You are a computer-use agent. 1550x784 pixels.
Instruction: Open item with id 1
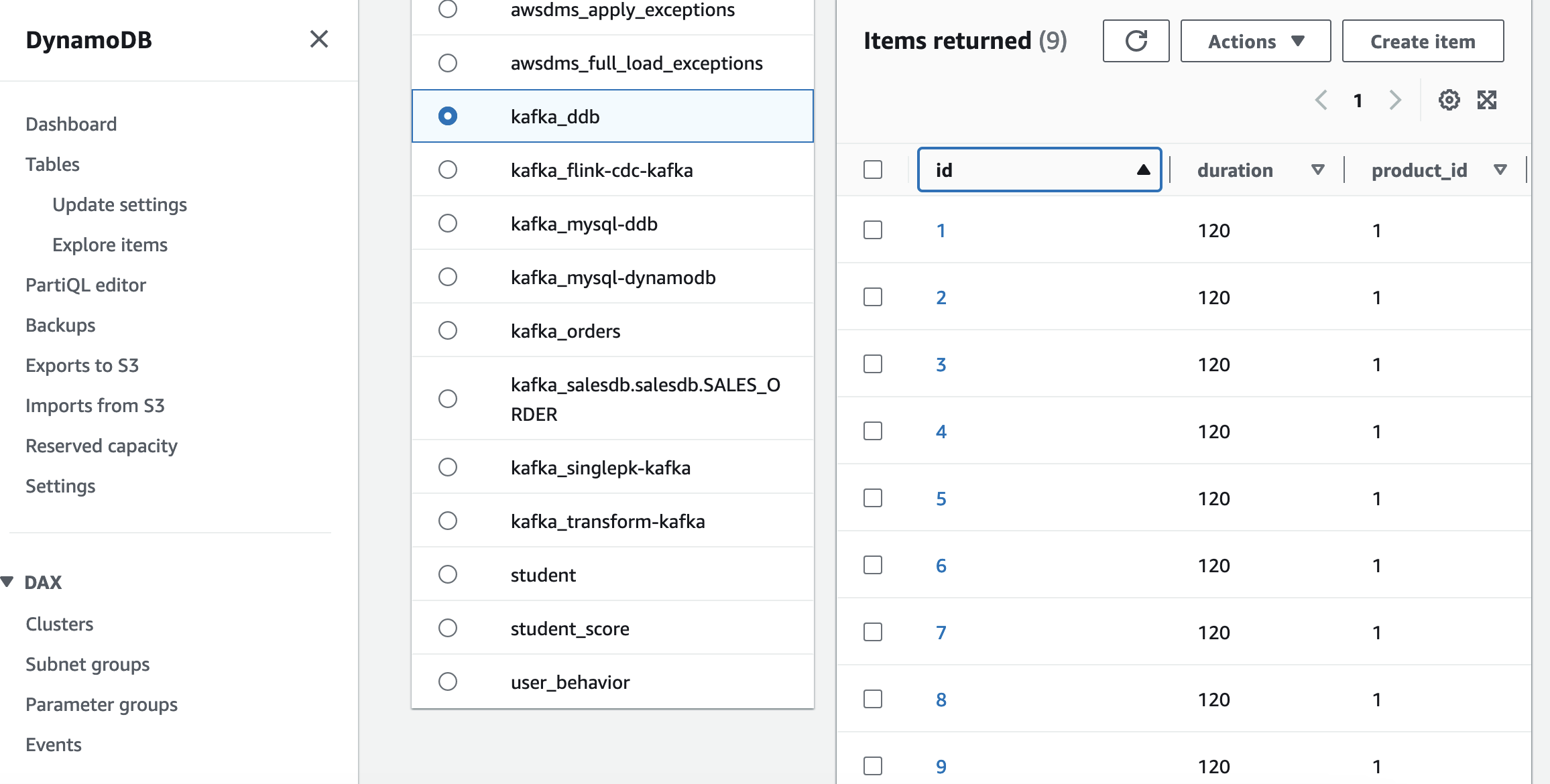pyautogui.click(x=941, y=231)
